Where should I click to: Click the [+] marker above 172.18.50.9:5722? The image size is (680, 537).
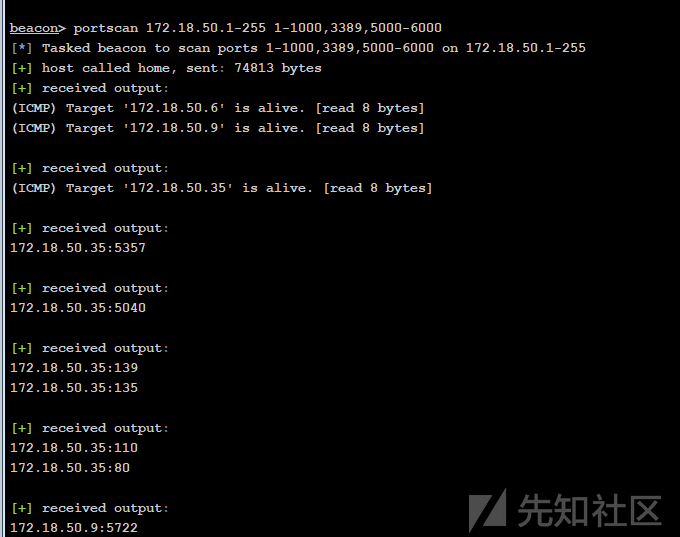tap(22, 508)
